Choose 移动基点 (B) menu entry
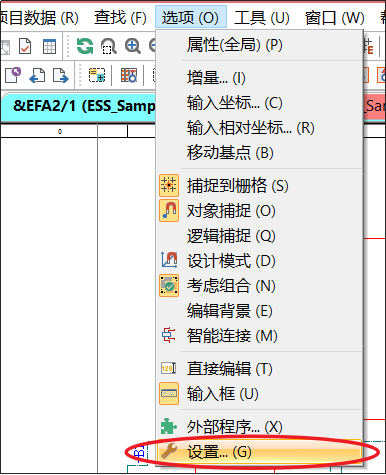Viewport: 386px width, 475px height. point(260,152)
